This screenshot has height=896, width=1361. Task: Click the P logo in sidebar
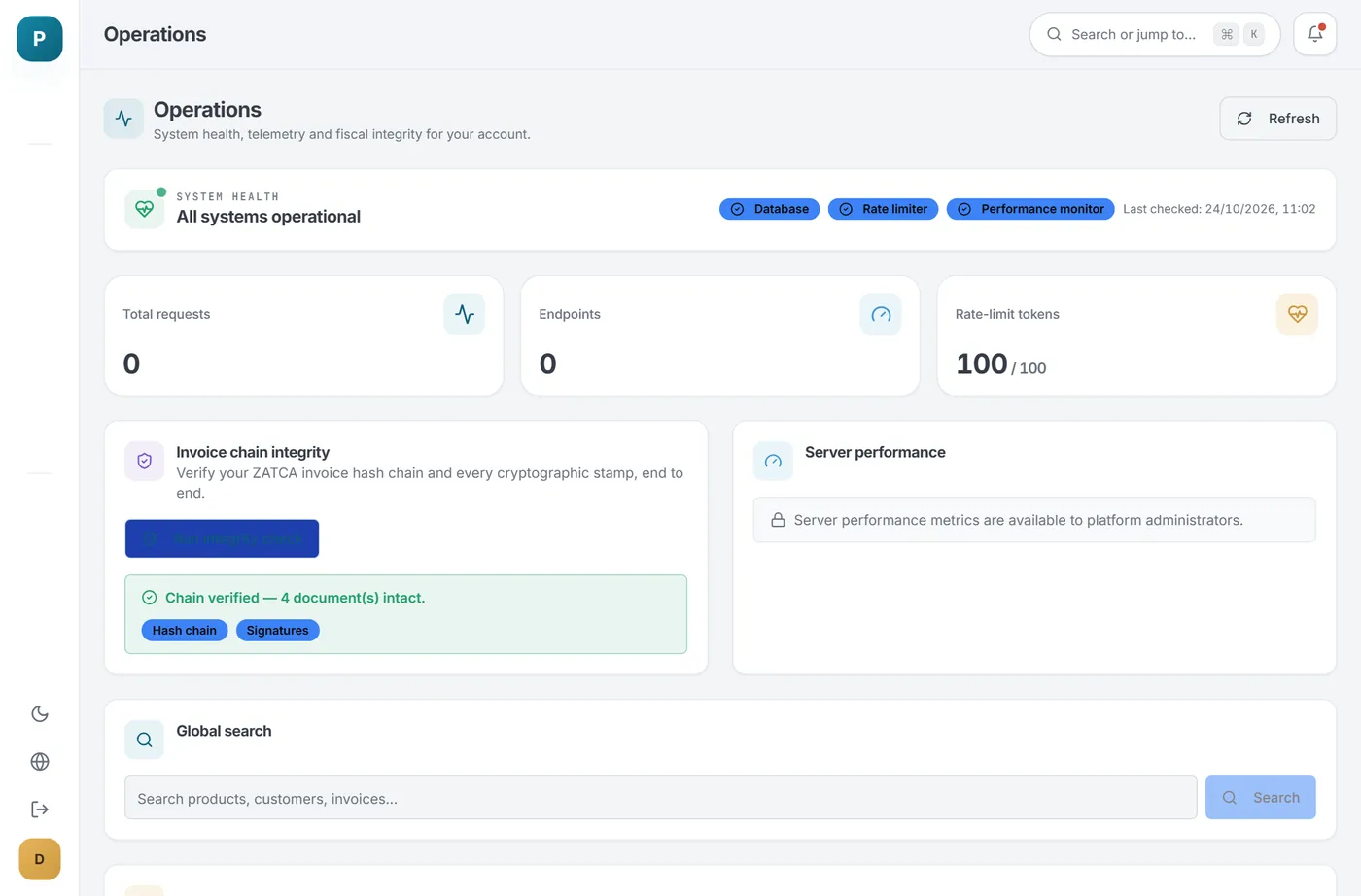[x=40, y=39]
